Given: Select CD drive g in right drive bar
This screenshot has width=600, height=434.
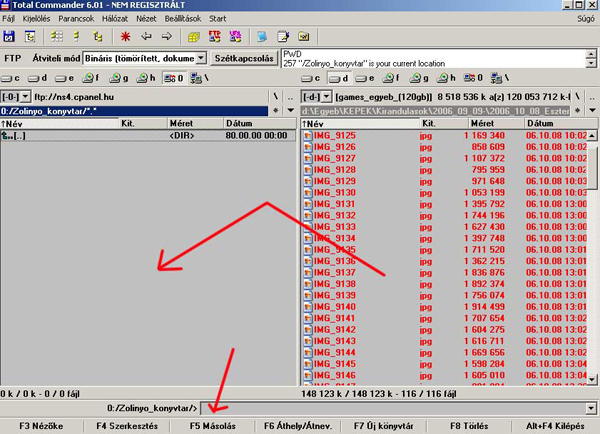Looking at the screenshot, I should pos(419,78).
